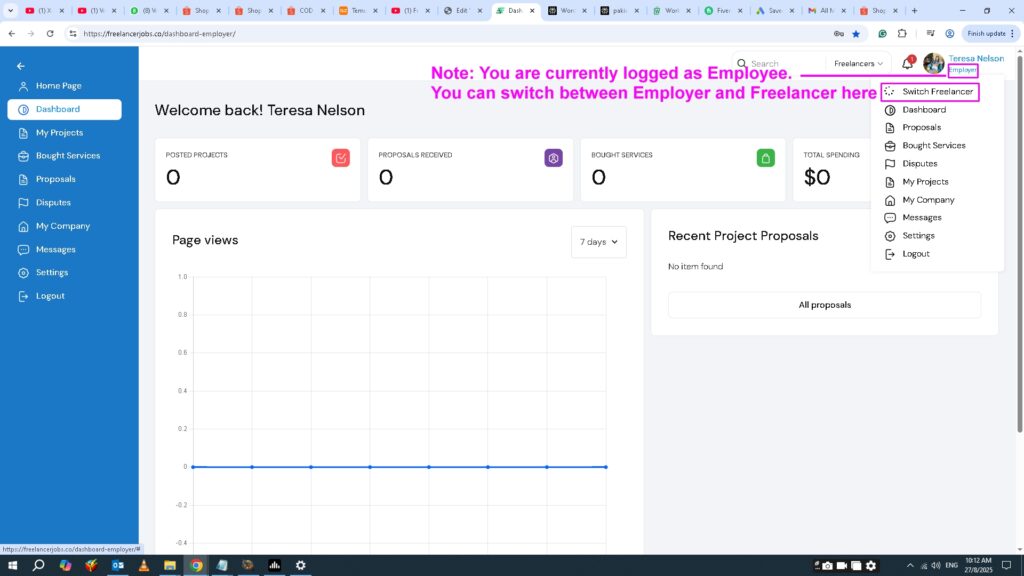Click the All proposals button
This screenshot has height=576, width=1024.
point(824,305)
